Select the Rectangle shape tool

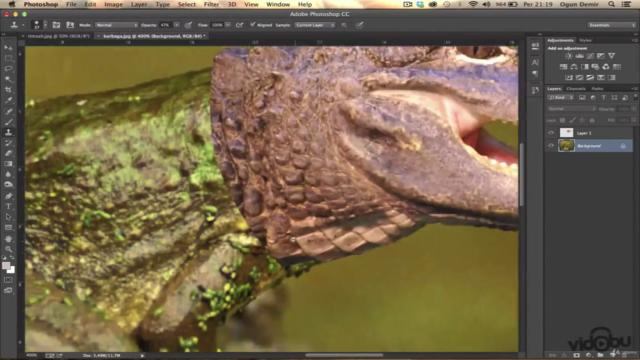[x=8, y=228]
